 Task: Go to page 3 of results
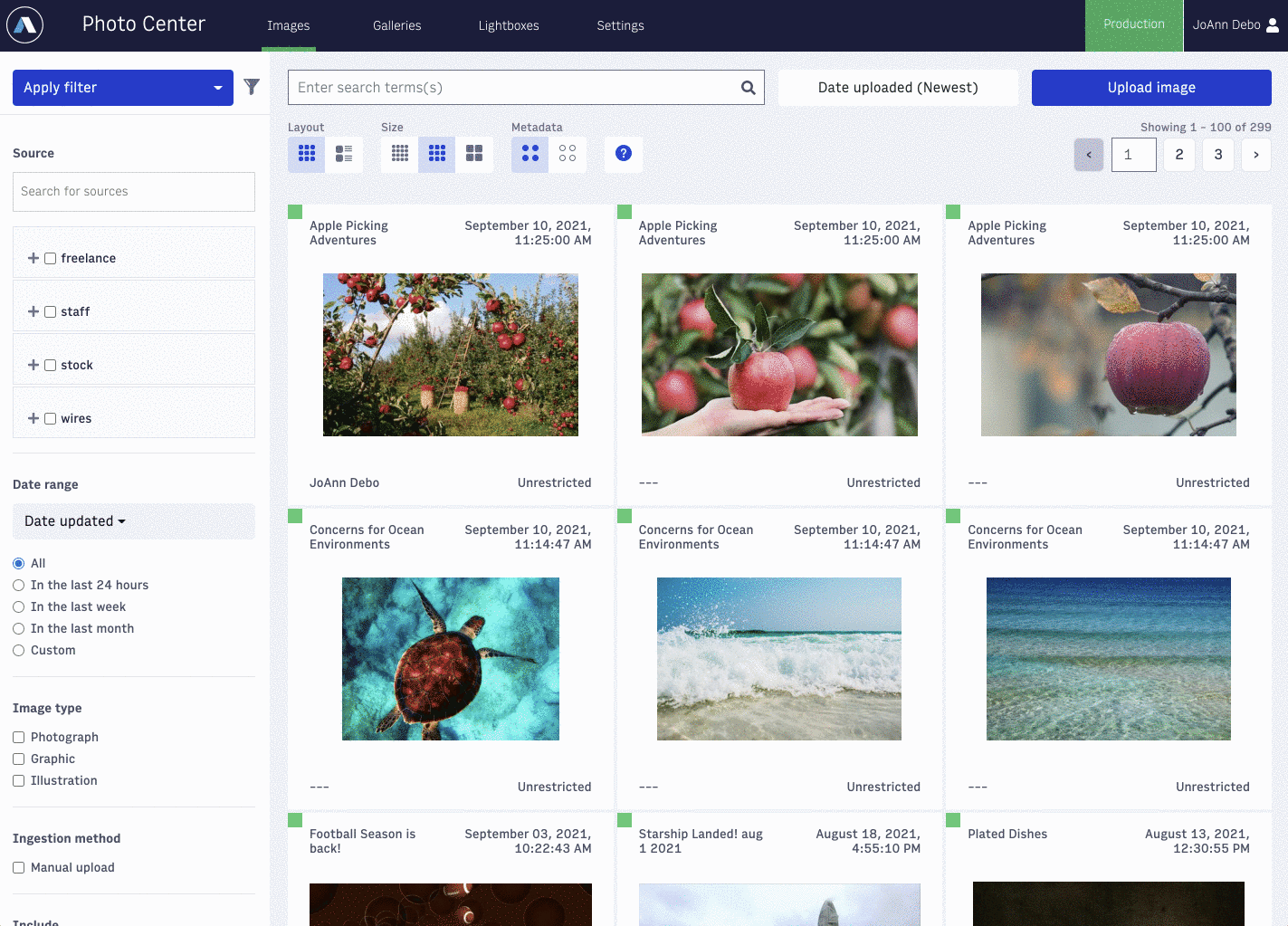1218,155
